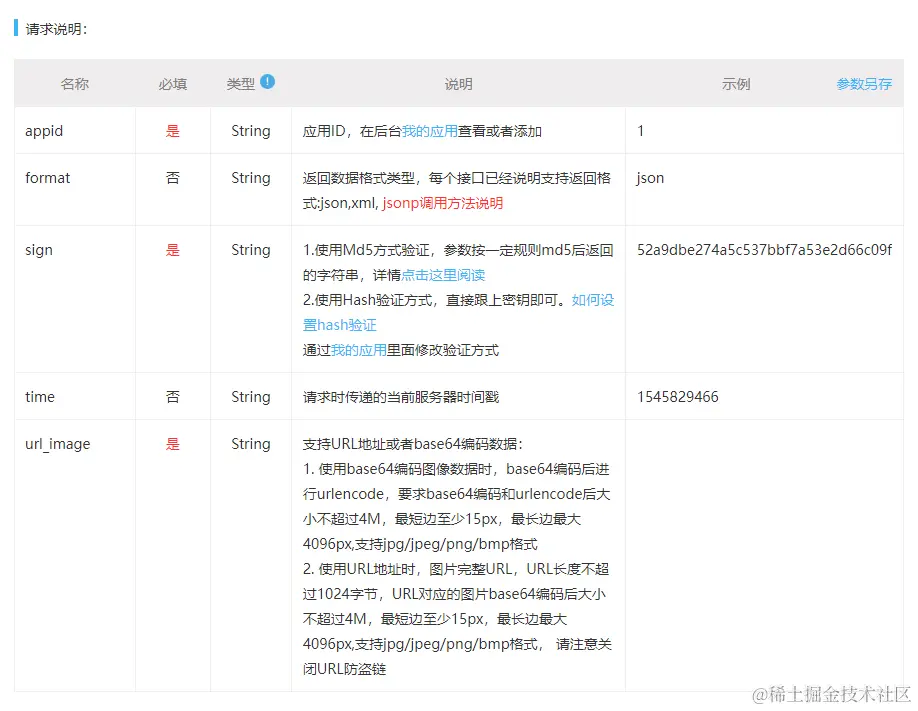Click the 示例 column header
The image size is (918, 711).
736,84
